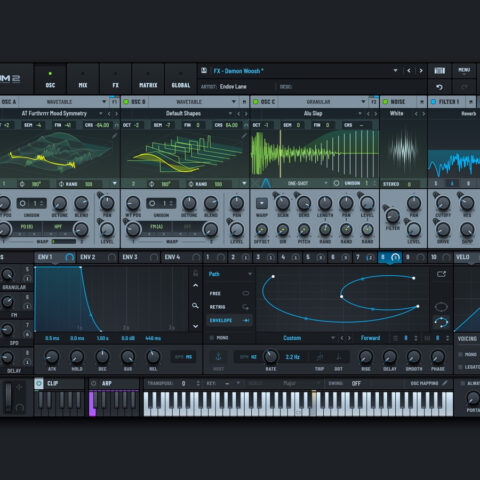The height and width of the screenshot is (480, 480).
Task: Click OSC A wavetable pencil edit icon
Action: click(x=114, y=136)
